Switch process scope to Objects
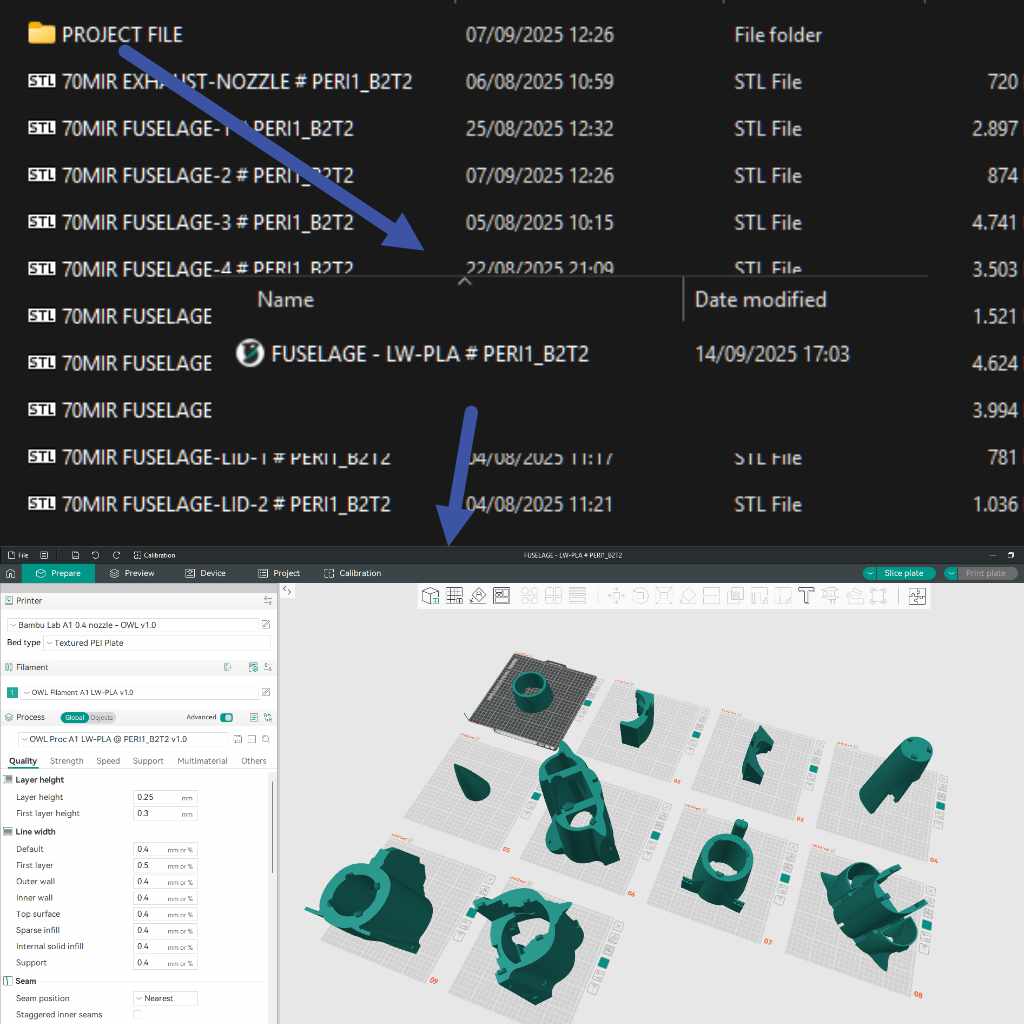This screenshot has height=1024, width=1024. tap(102, 717)
